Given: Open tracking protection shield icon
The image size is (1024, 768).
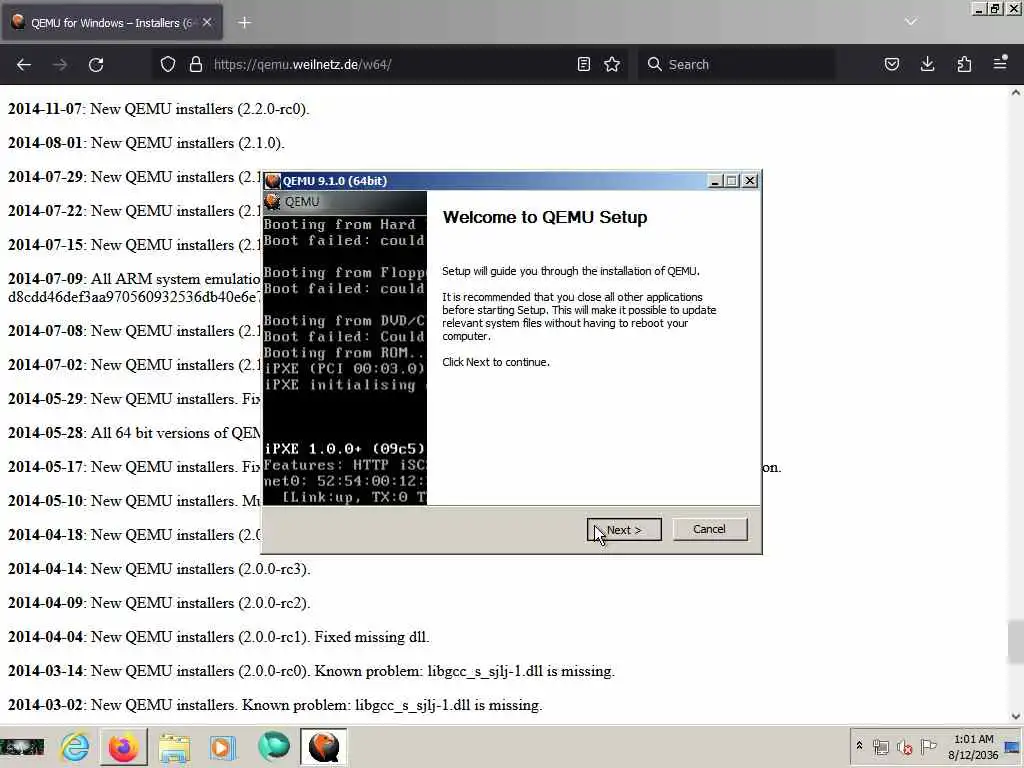Looking at the screenshot, I should coord(168,65).
